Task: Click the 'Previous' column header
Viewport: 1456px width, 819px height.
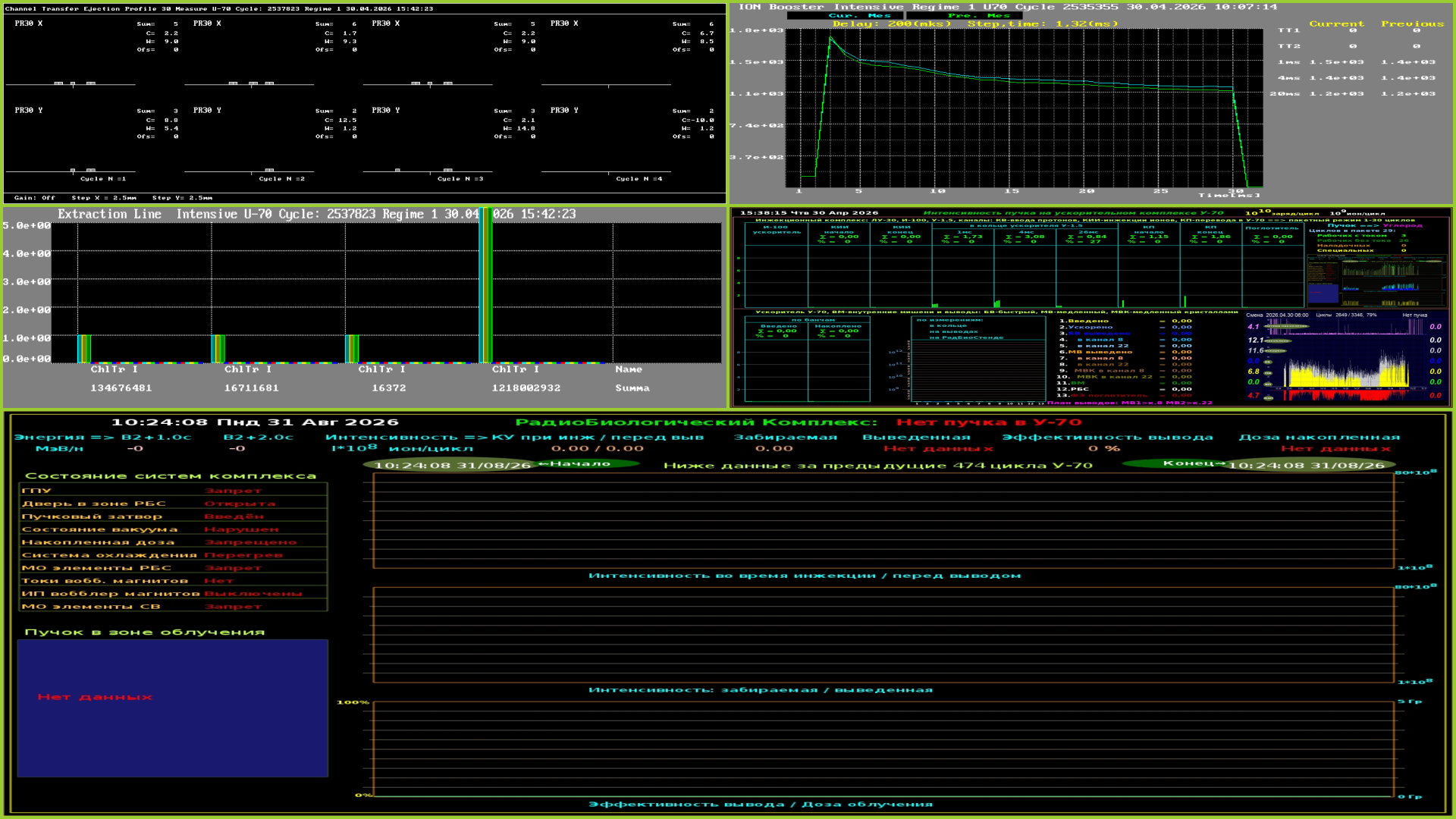Action: tap(1412, 24)
